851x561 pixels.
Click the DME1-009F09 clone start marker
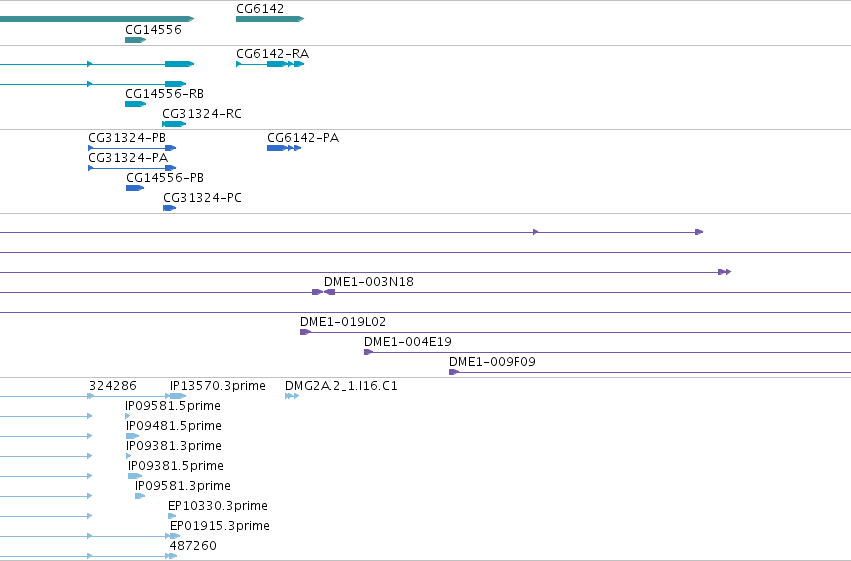(x=454, y=372)
